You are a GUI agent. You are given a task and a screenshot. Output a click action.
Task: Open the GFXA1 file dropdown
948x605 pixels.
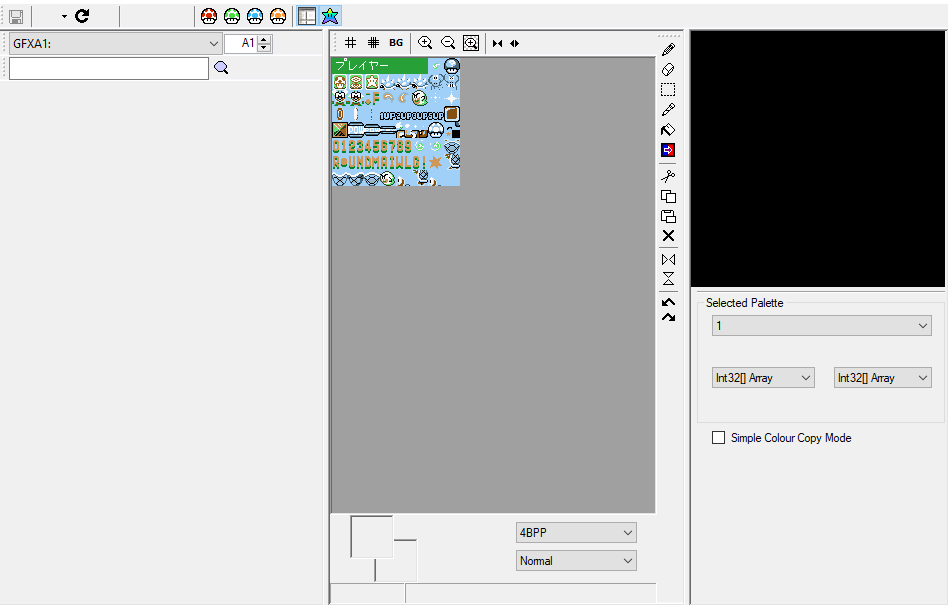point(115,44)
